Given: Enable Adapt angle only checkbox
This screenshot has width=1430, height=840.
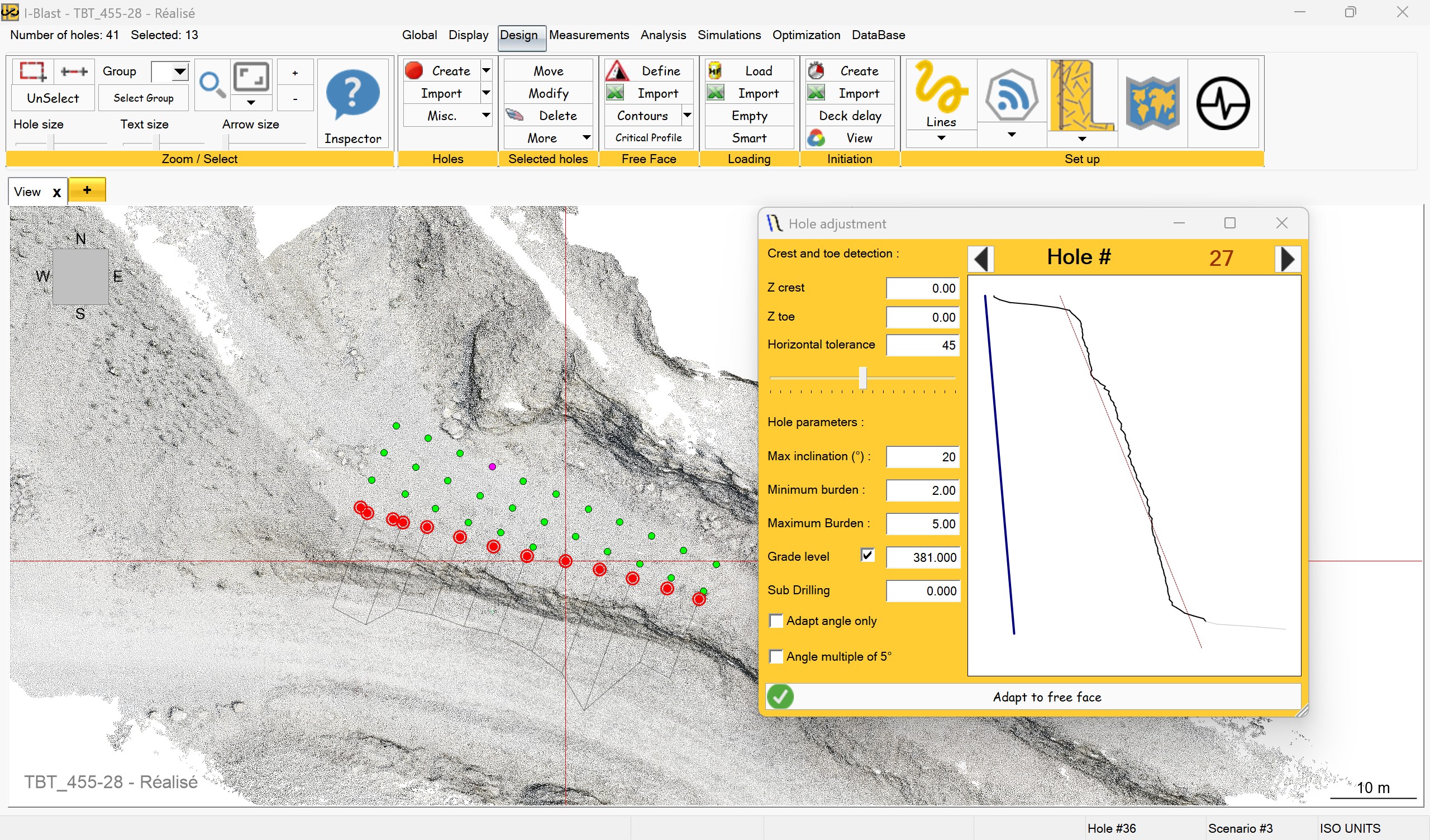Looking at the screenshot, I should pyautogui.click(x=776, y=621).
